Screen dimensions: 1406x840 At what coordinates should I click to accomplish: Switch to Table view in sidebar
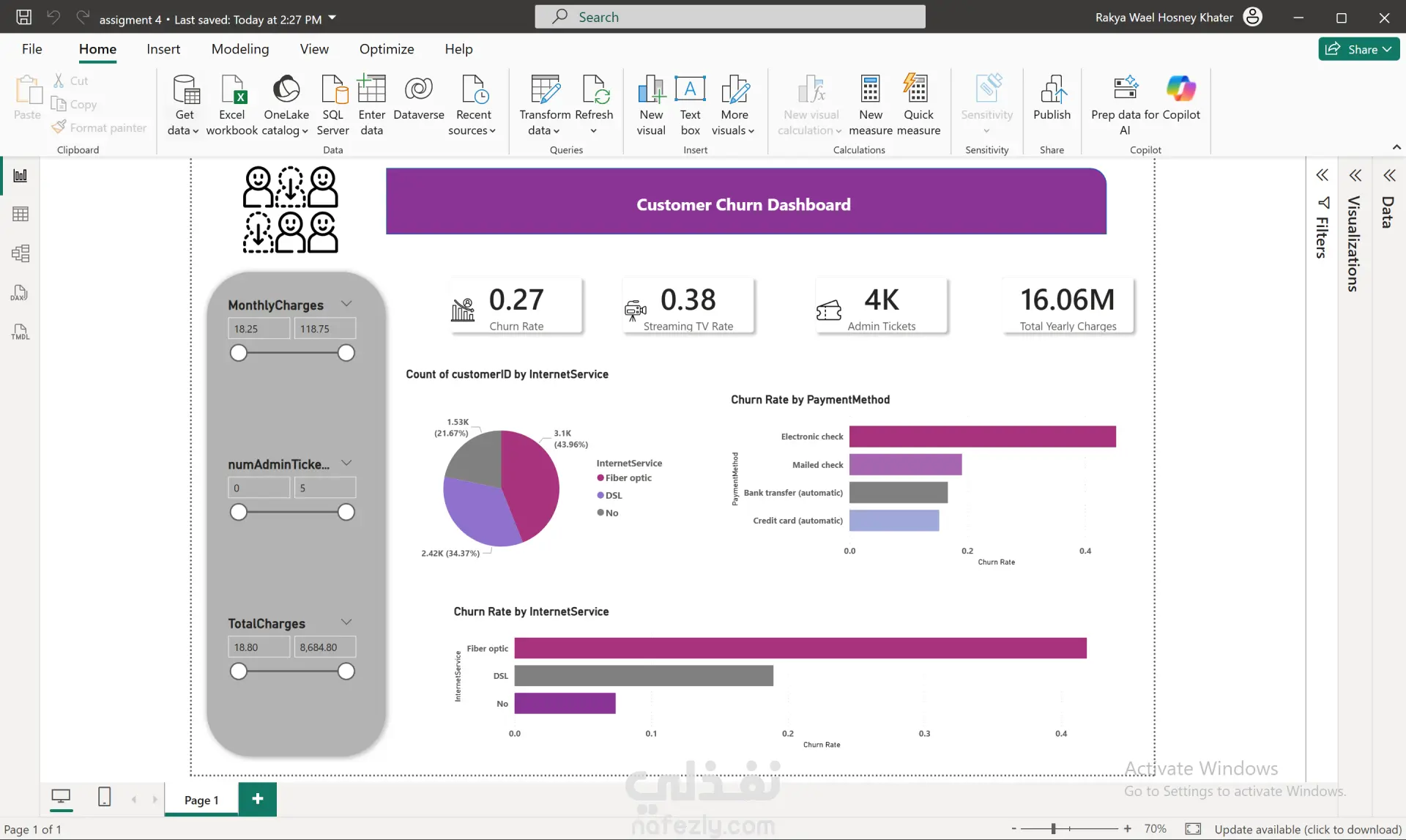[21, 215]
